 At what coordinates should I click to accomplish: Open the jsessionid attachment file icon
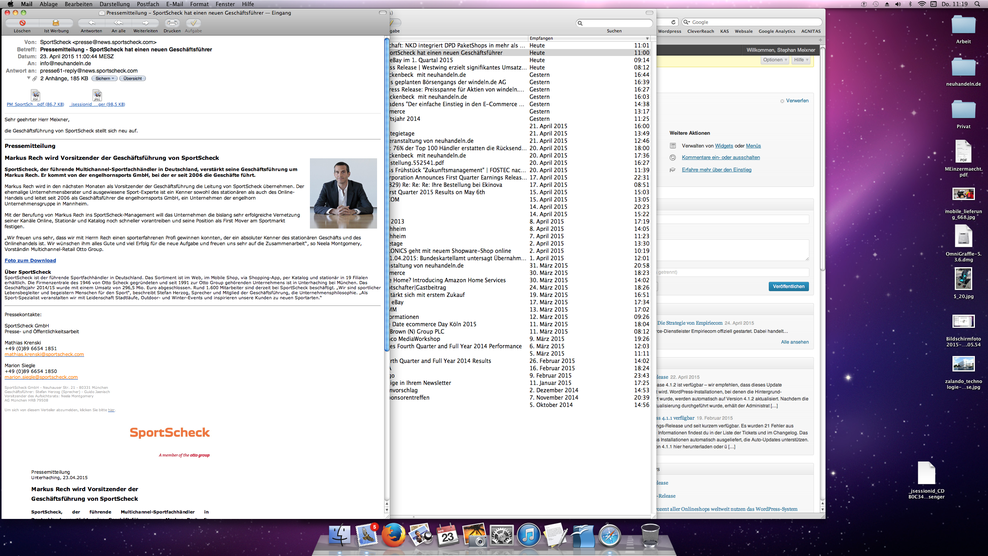point(97,95)
